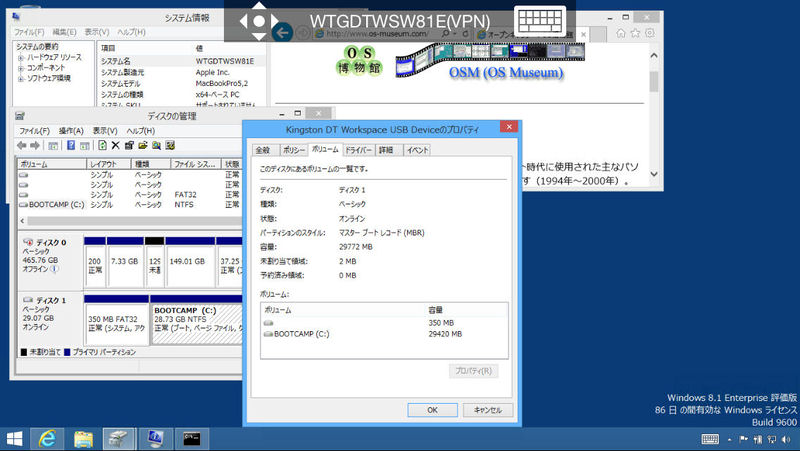
Task: Click Action Center flag tray icon
Action: (743, 439)
